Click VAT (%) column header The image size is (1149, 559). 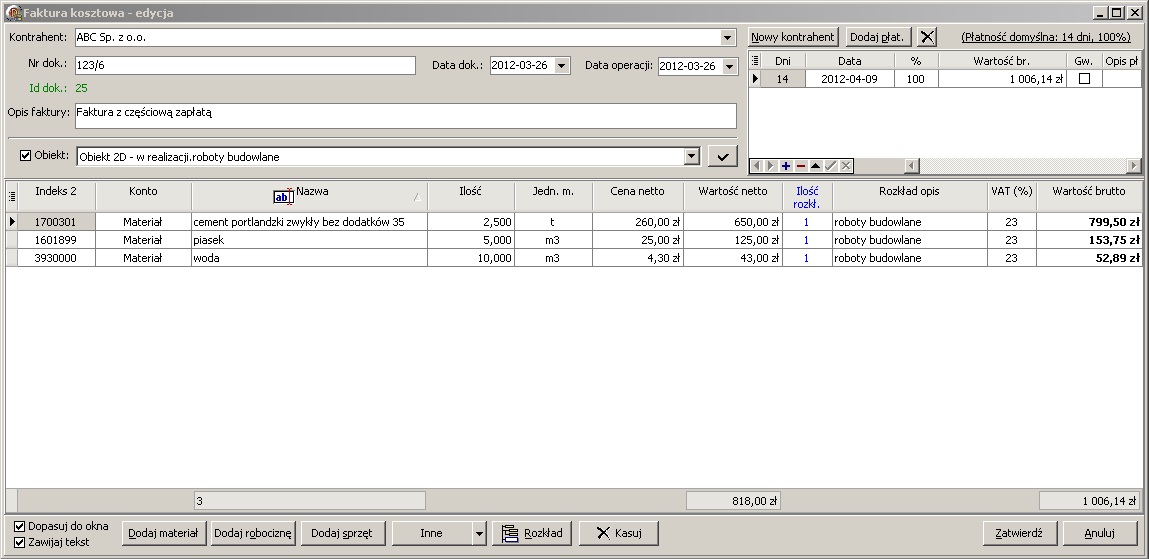(1012, 196)
